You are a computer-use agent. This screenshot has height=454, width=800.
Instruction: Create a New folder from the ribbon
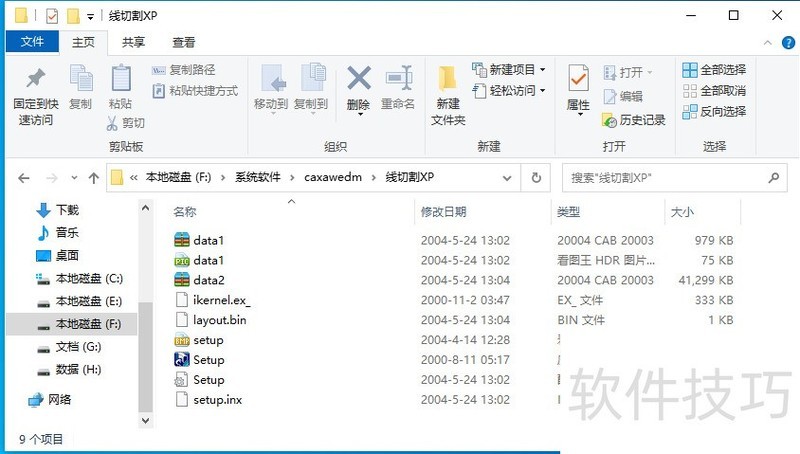tap(448, 95)
